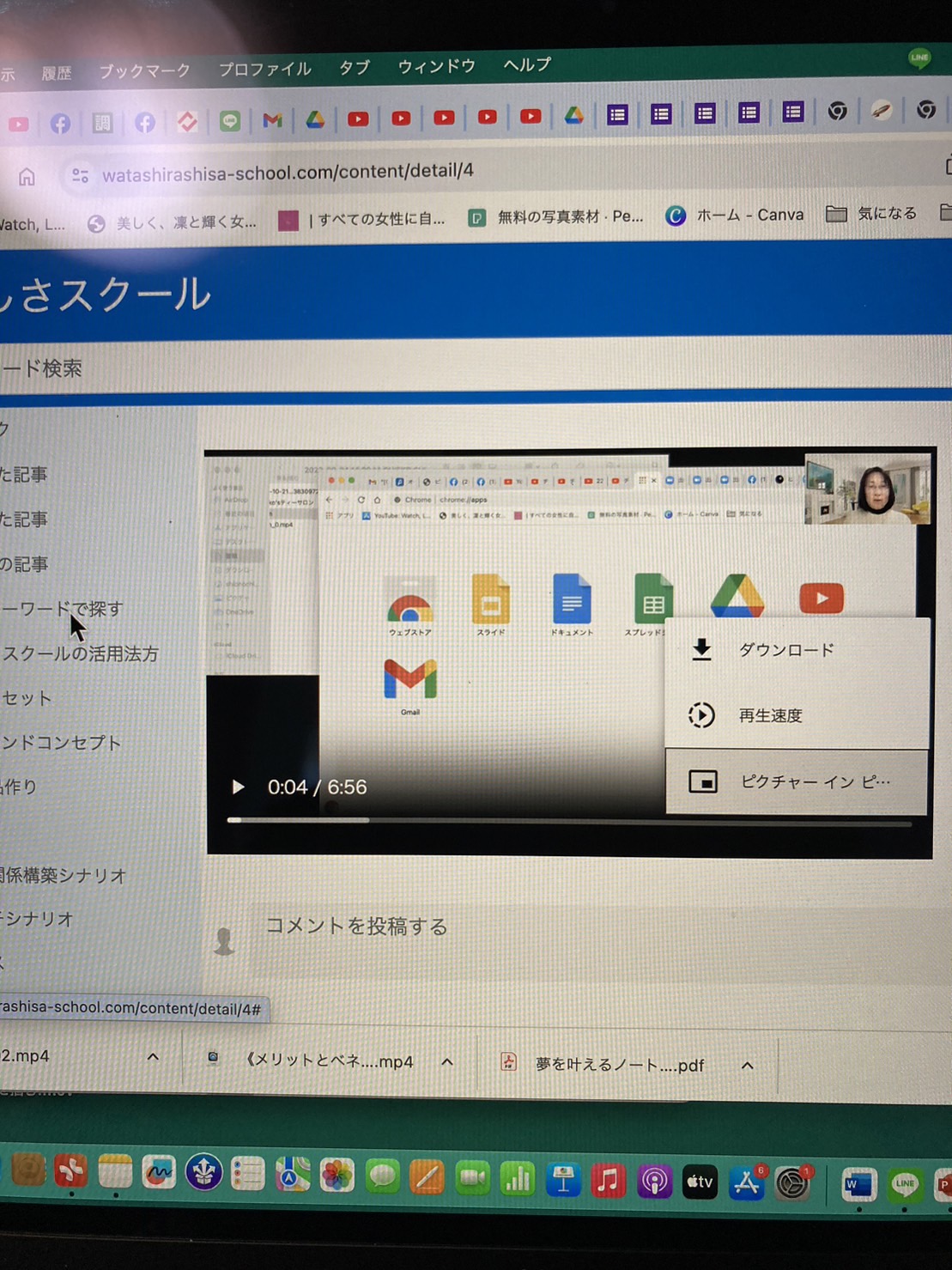952x1270 pixels.
Task: Click the user avatar beside comment box
Action: [x=224, y=941]
